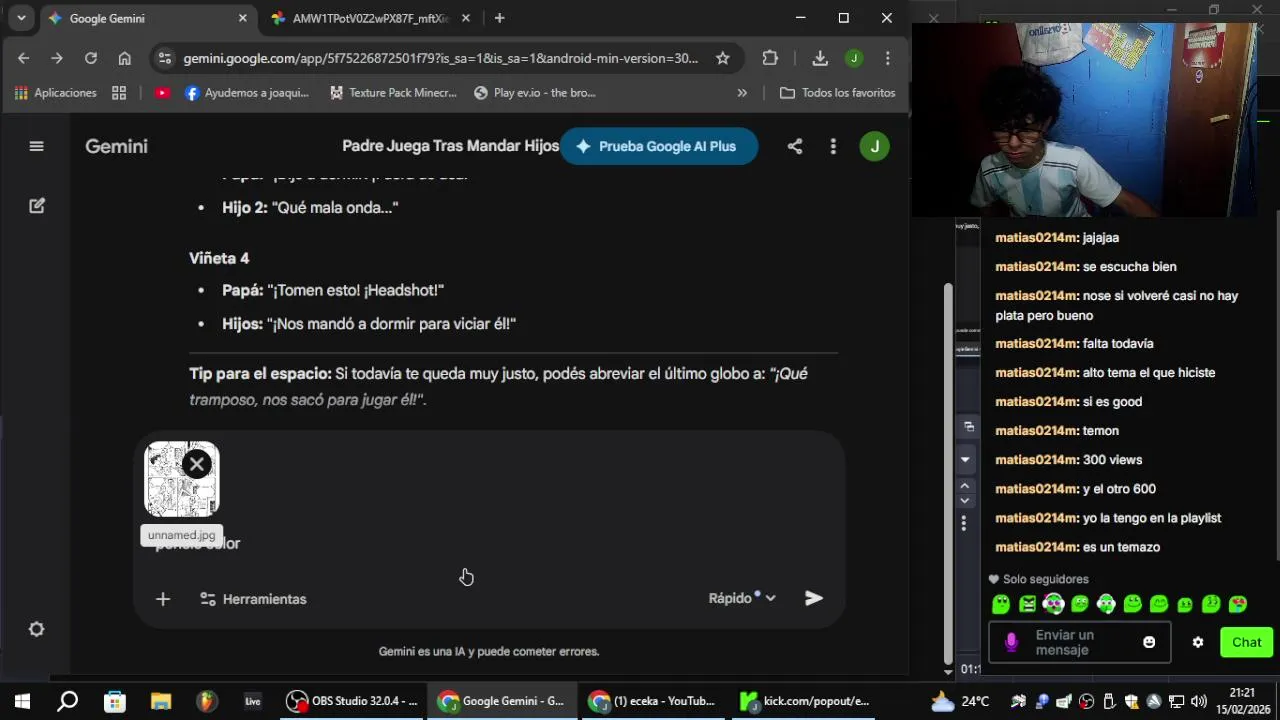Image resolution: width=1280 pixels, height=720 pixels.
Task: Open Gemini settings gear in sidebar
Action: [37, 629]
